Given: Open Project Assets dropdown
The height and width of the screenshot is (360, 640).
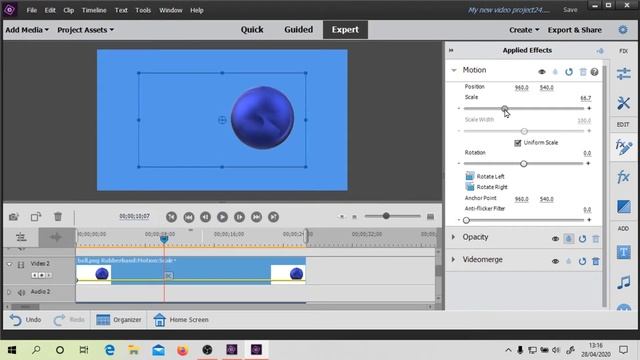Looking at the screenshot, I should [85, 30].
